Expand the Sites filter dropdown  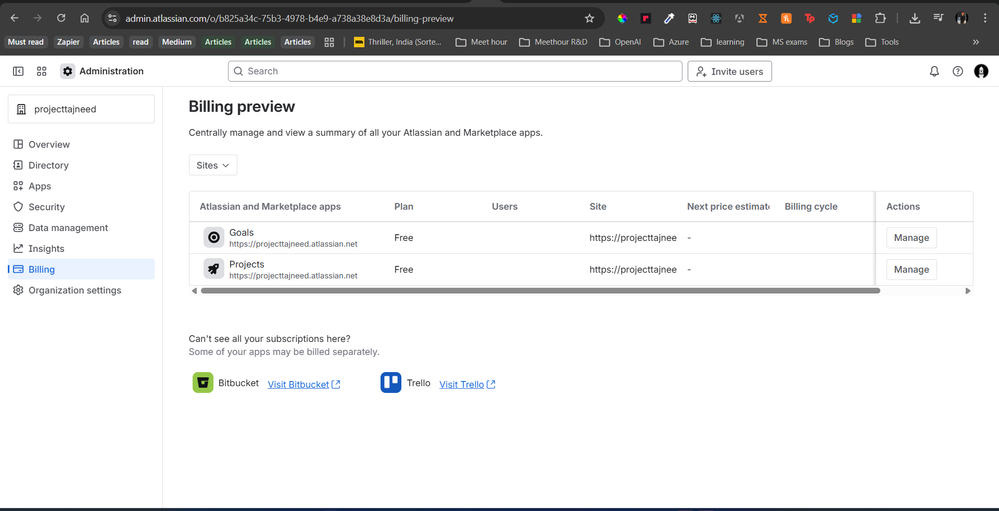213,165
